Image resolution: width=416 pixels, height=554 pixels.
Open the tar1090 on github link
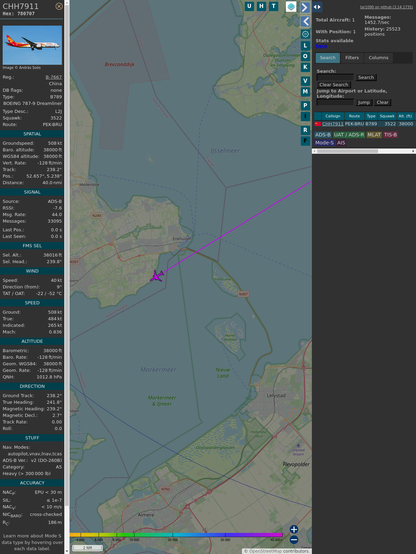point(386,7)
